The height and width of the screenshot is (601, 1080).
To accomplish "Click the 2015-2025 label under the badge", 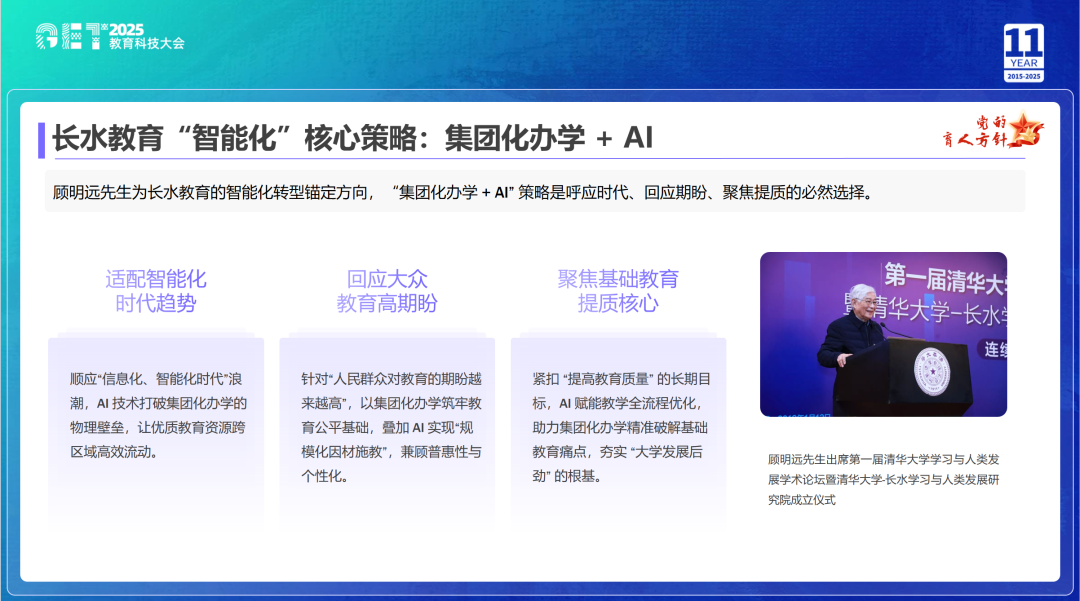I will (x=1023, y=76).
